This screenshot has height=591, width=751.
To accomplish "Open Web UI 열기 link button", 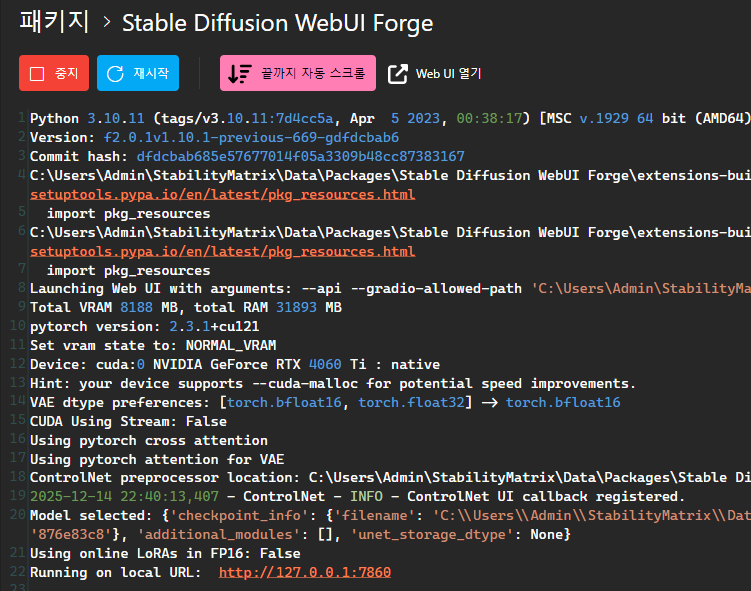I will coord(434,73).
